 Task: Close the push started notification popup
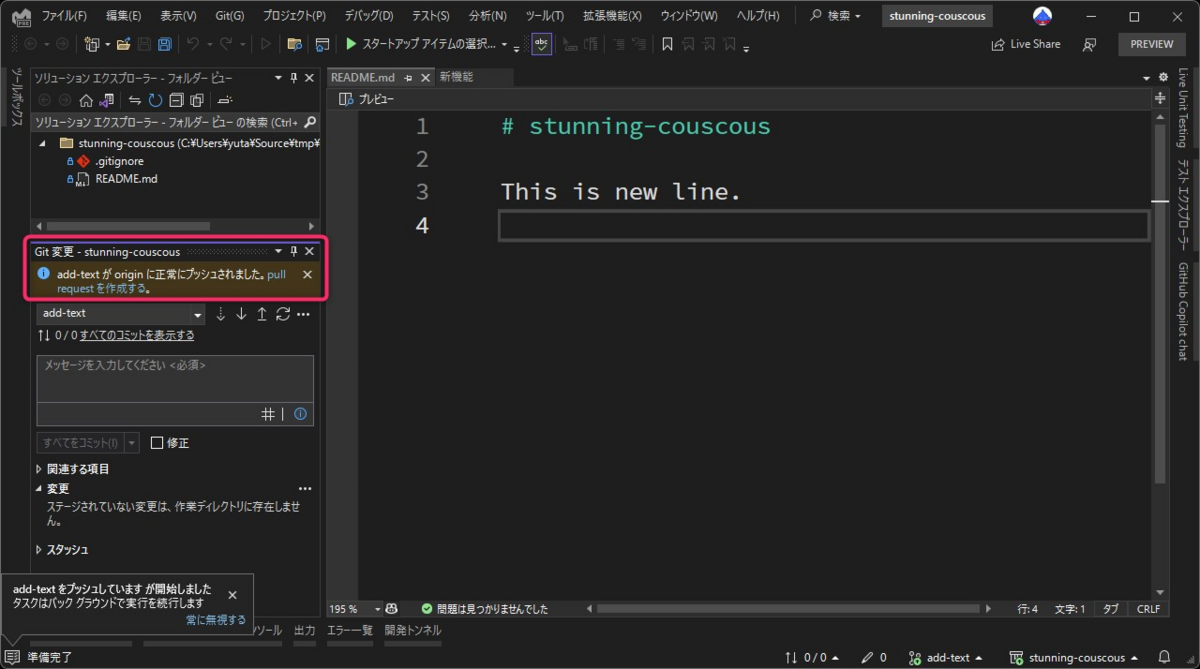pos(232,595)
